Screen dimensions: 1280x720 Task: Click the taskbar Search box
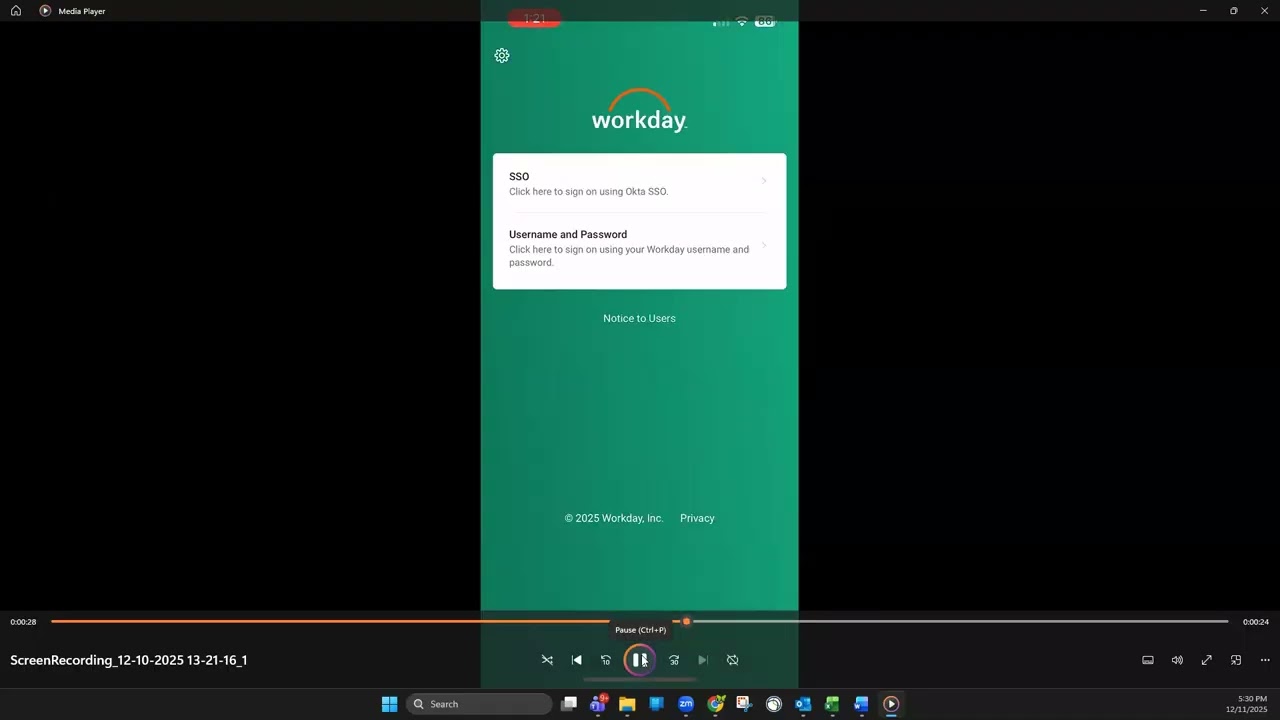click(x=479, y=704)
